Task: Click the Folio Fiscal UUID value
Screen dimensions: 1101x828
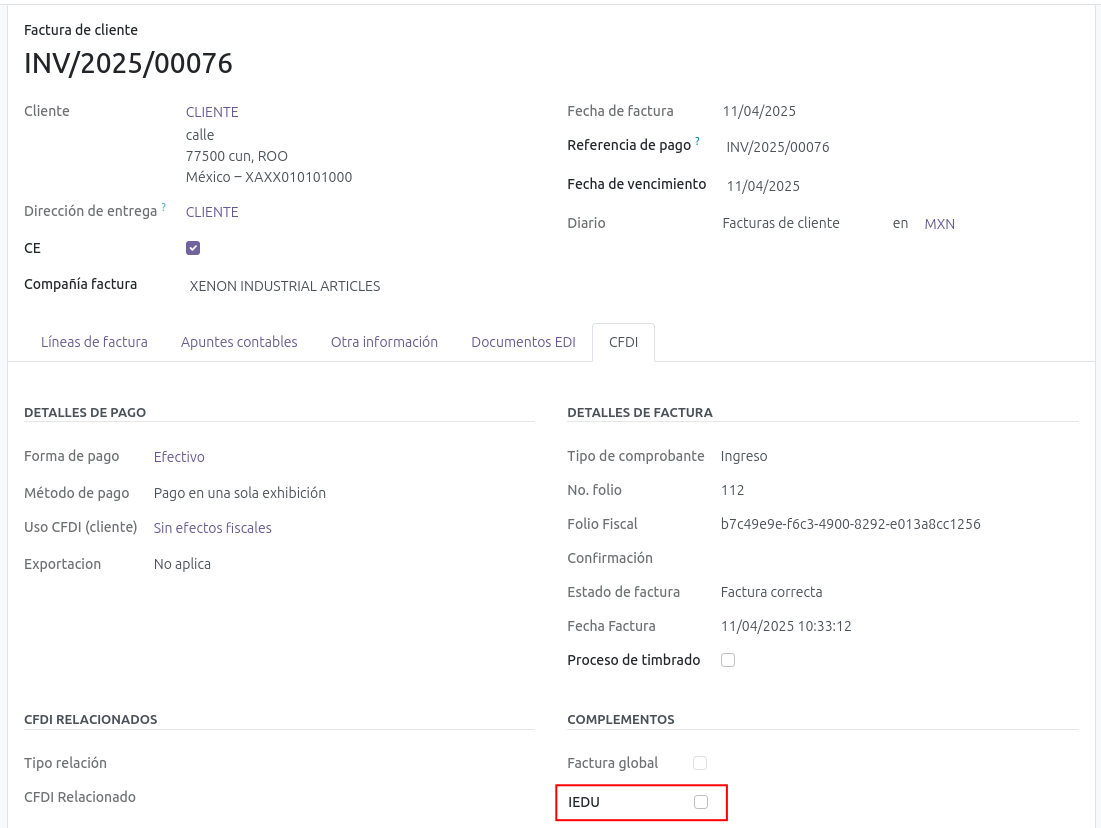Action: click(850, 524)
